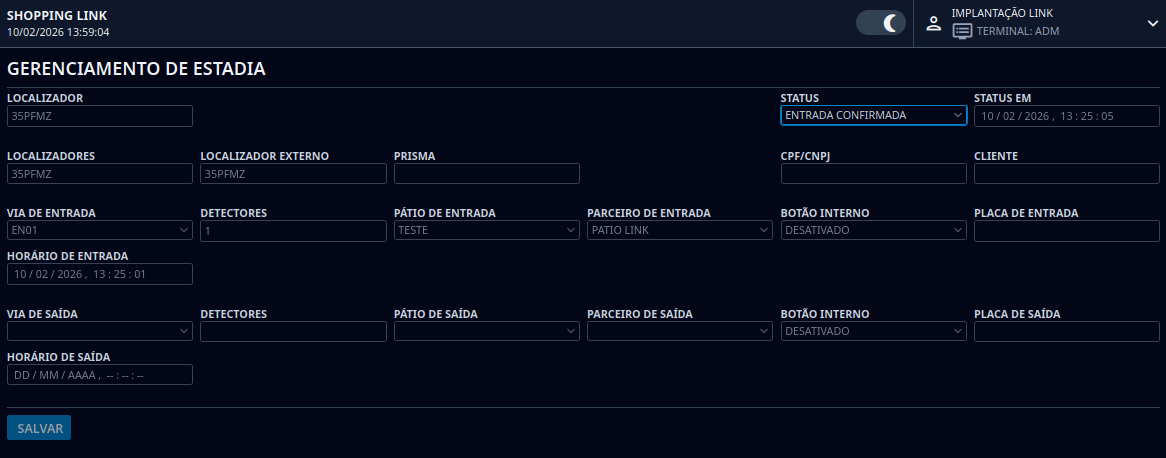Expand the Implantação Link user menu chevron
Image resolution: width=1166 pixels, height=458 pixels.
pyautogui.click(x=1152, y=23)
